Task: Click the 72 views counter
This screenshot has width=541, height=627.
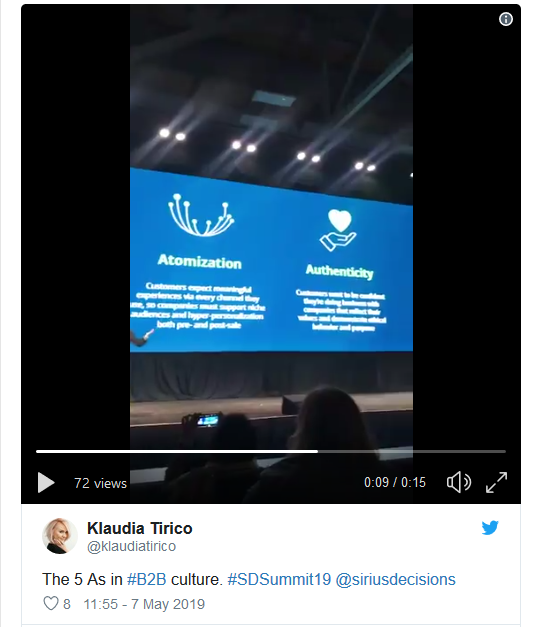Action: [x=100, y=483]
